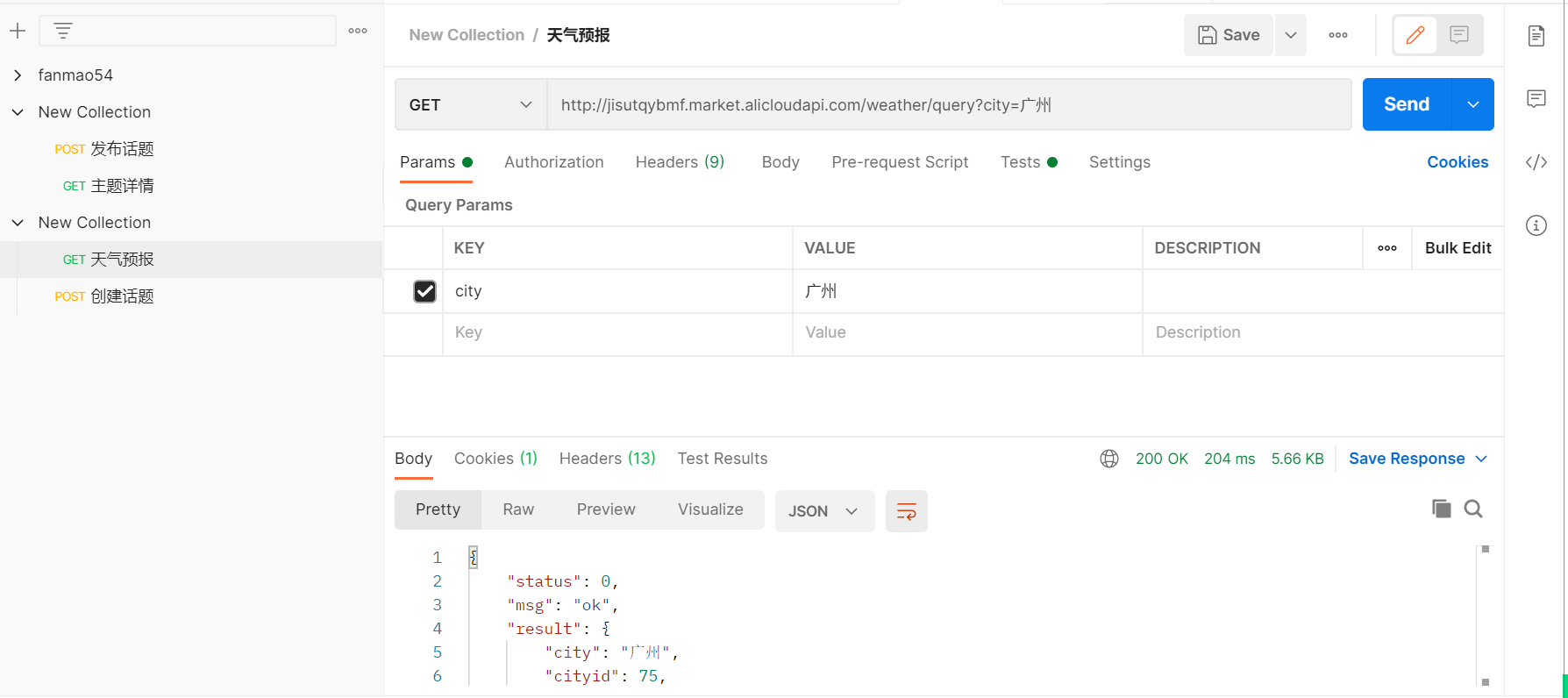Toggle line wrap in response body
This screenshot has height=698, width=1568.
click(907, 511)
